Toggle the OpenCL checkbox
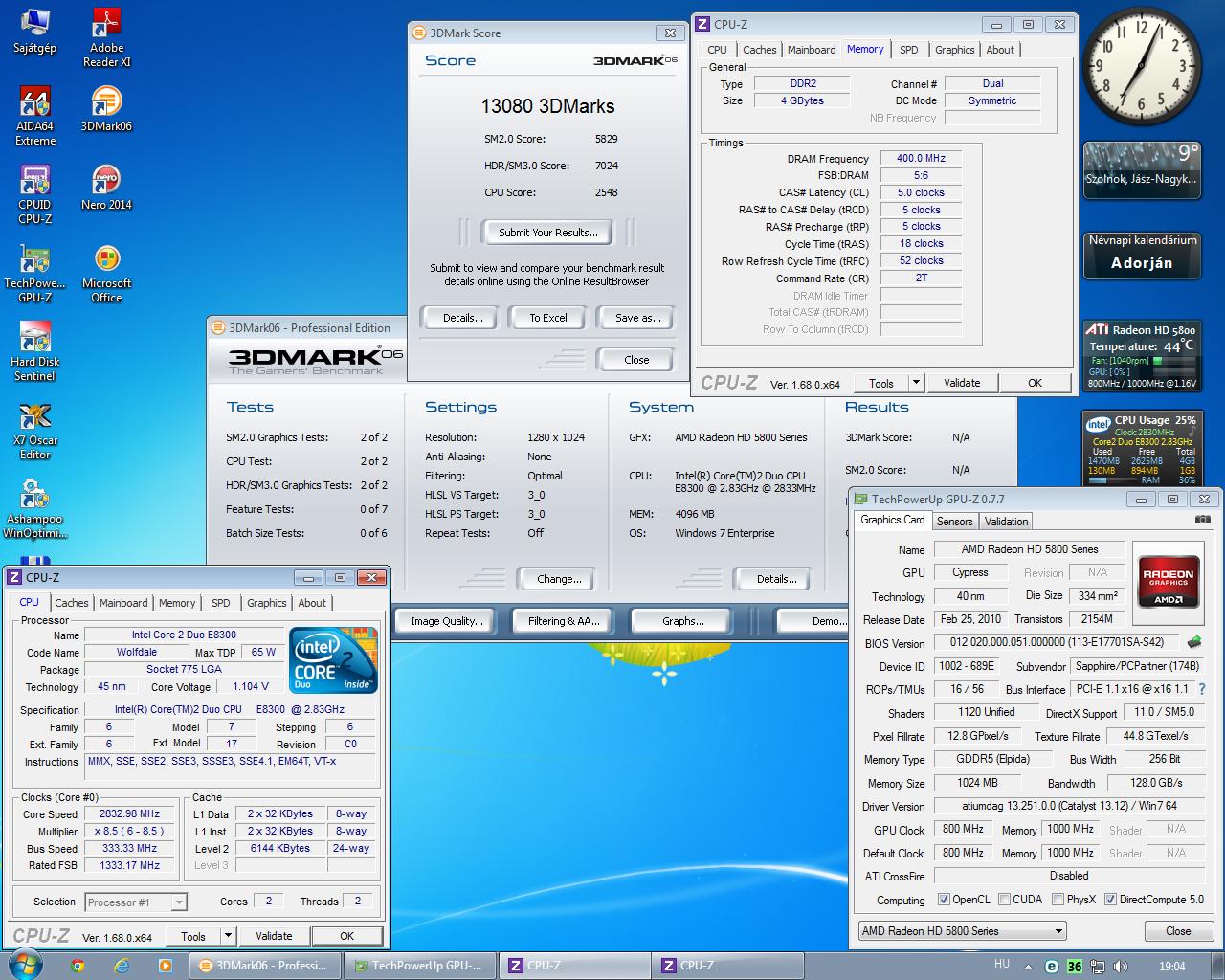Image resolution: width=1225 pixels, height=980 pixels. click(x=944, y=900)
